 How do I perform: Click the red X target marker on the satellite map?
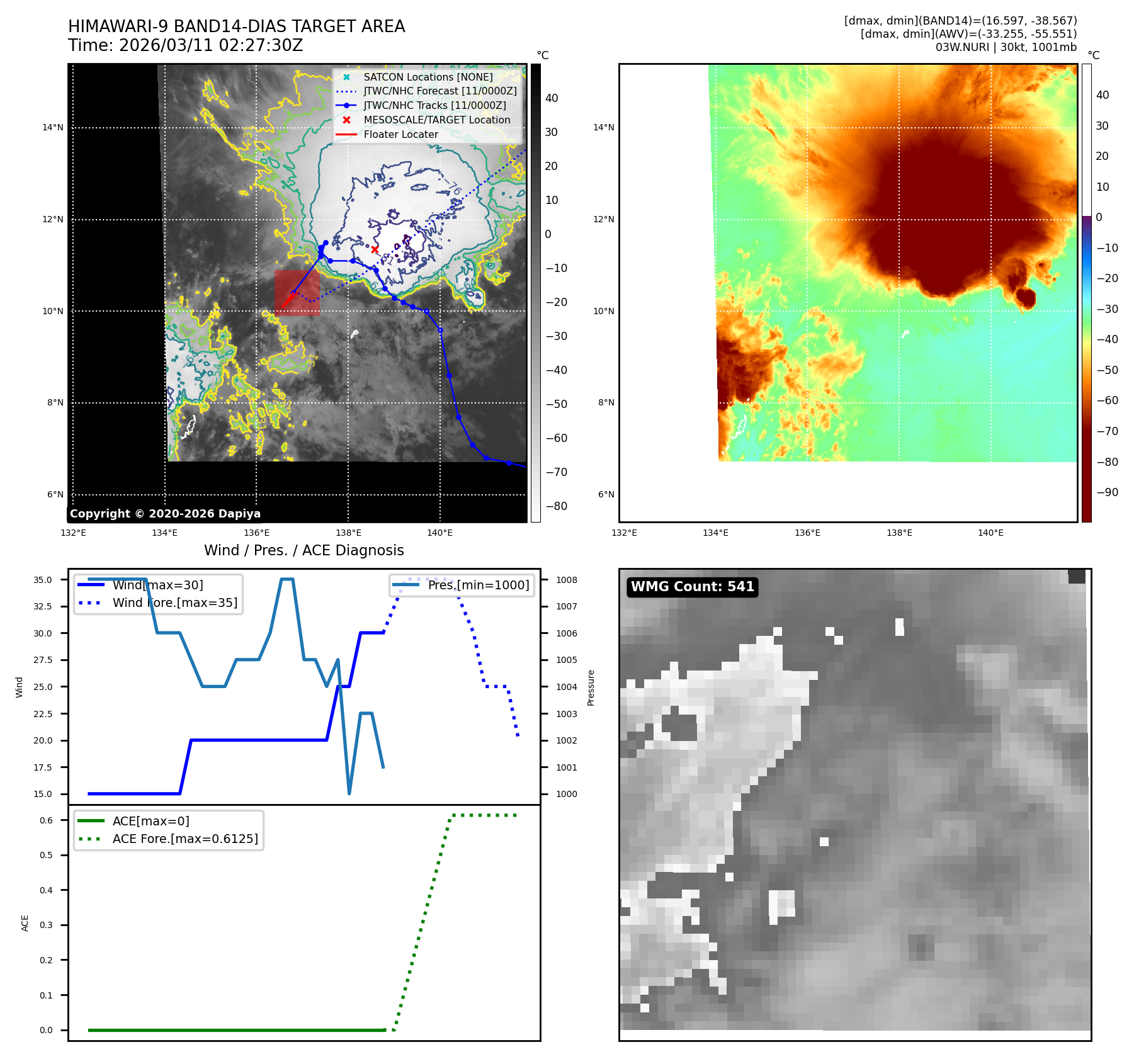(375, 249)
